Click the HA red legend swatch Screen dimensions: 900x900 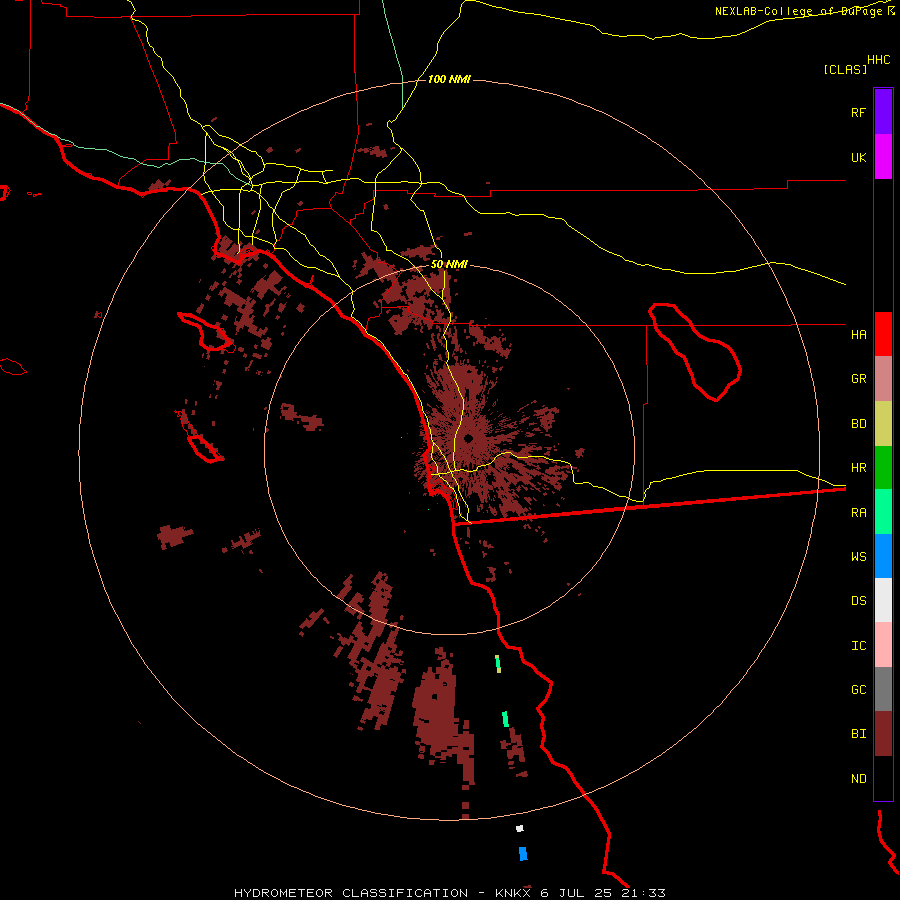click(883, 334)
